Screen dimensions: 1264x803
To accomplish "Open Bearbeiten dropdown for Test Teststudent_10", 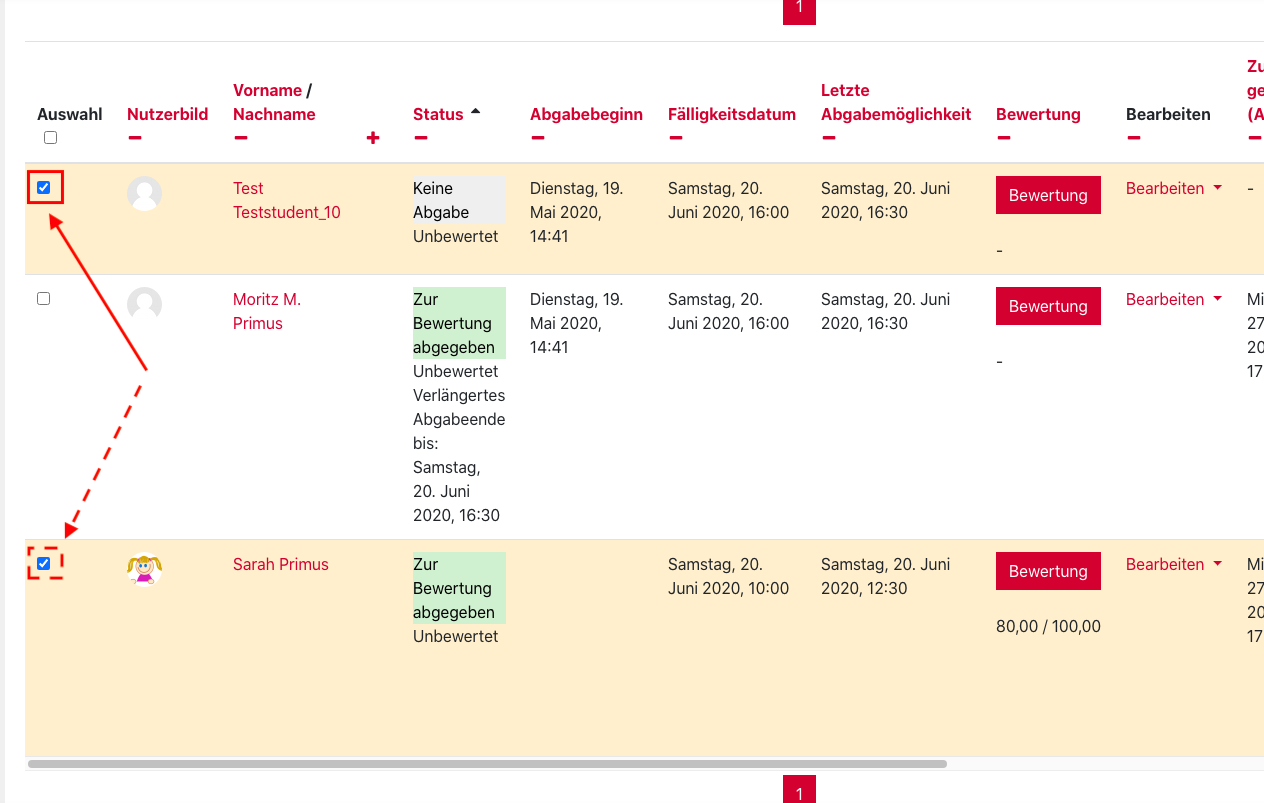I will tap(1173, 189).
